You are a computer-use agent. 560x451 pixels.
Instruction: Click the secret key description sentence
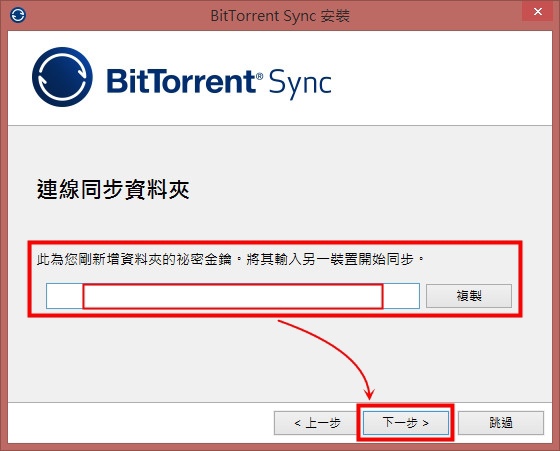click(230, 259)
